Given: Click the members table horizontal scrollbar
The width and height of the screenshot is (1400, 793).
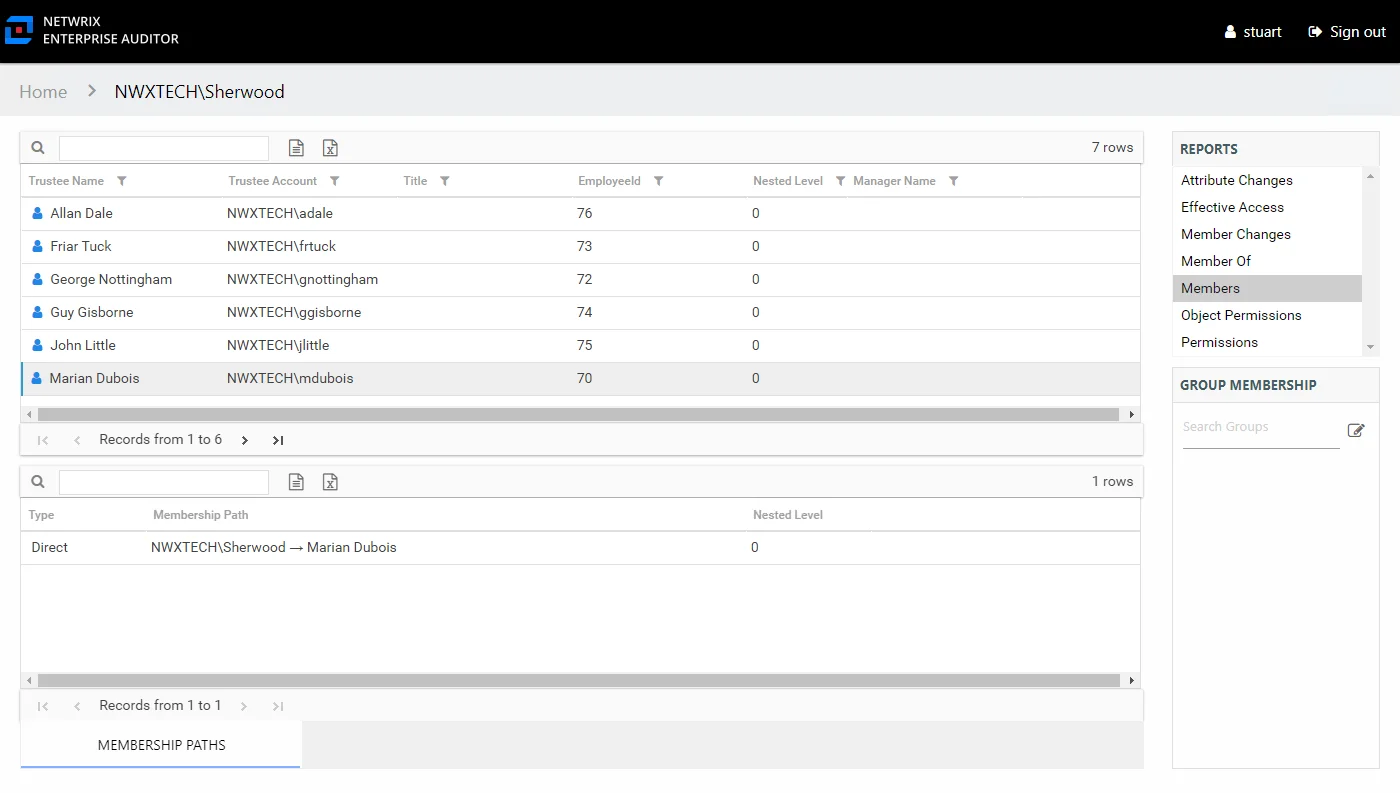Looking at the screenshot, I should click(578, 414).
